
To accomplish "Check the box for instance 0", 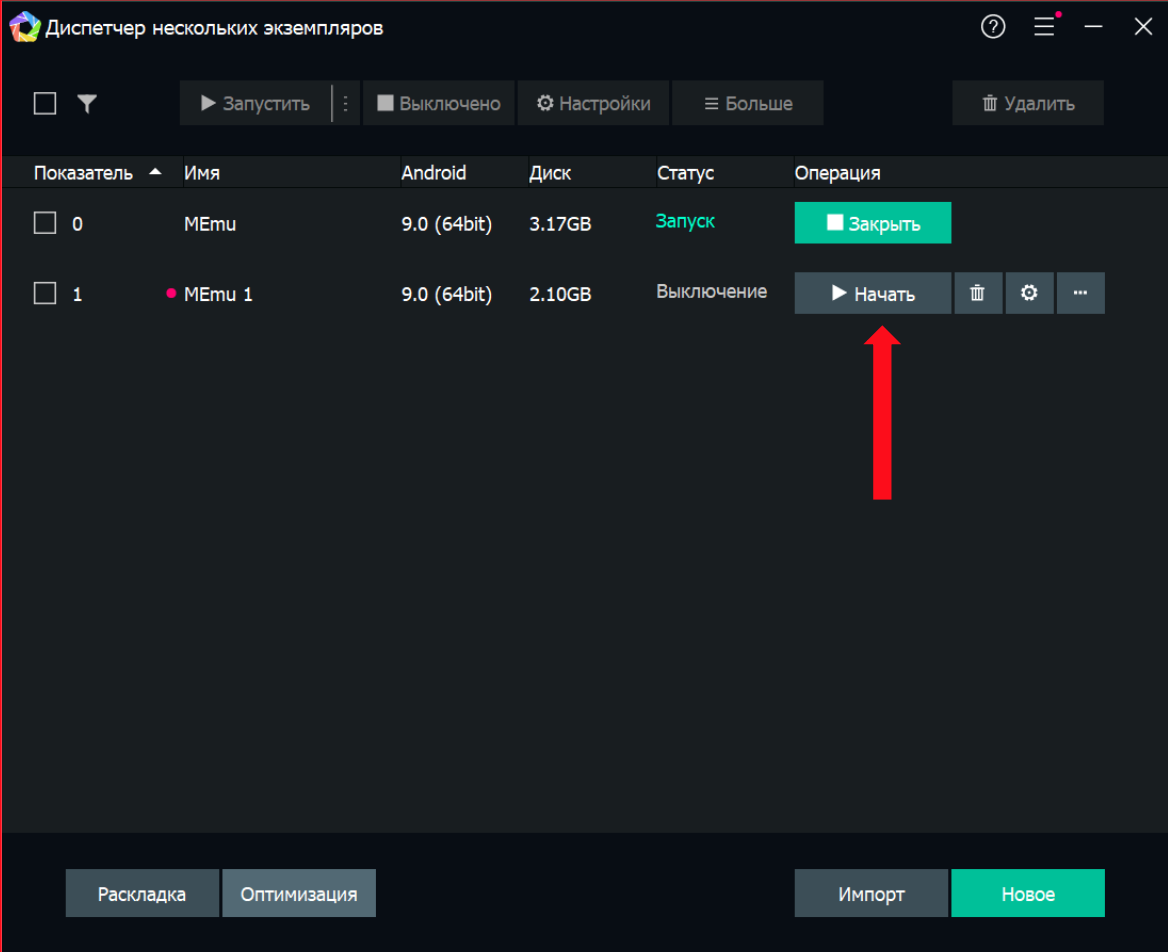I will click(45, 223).
